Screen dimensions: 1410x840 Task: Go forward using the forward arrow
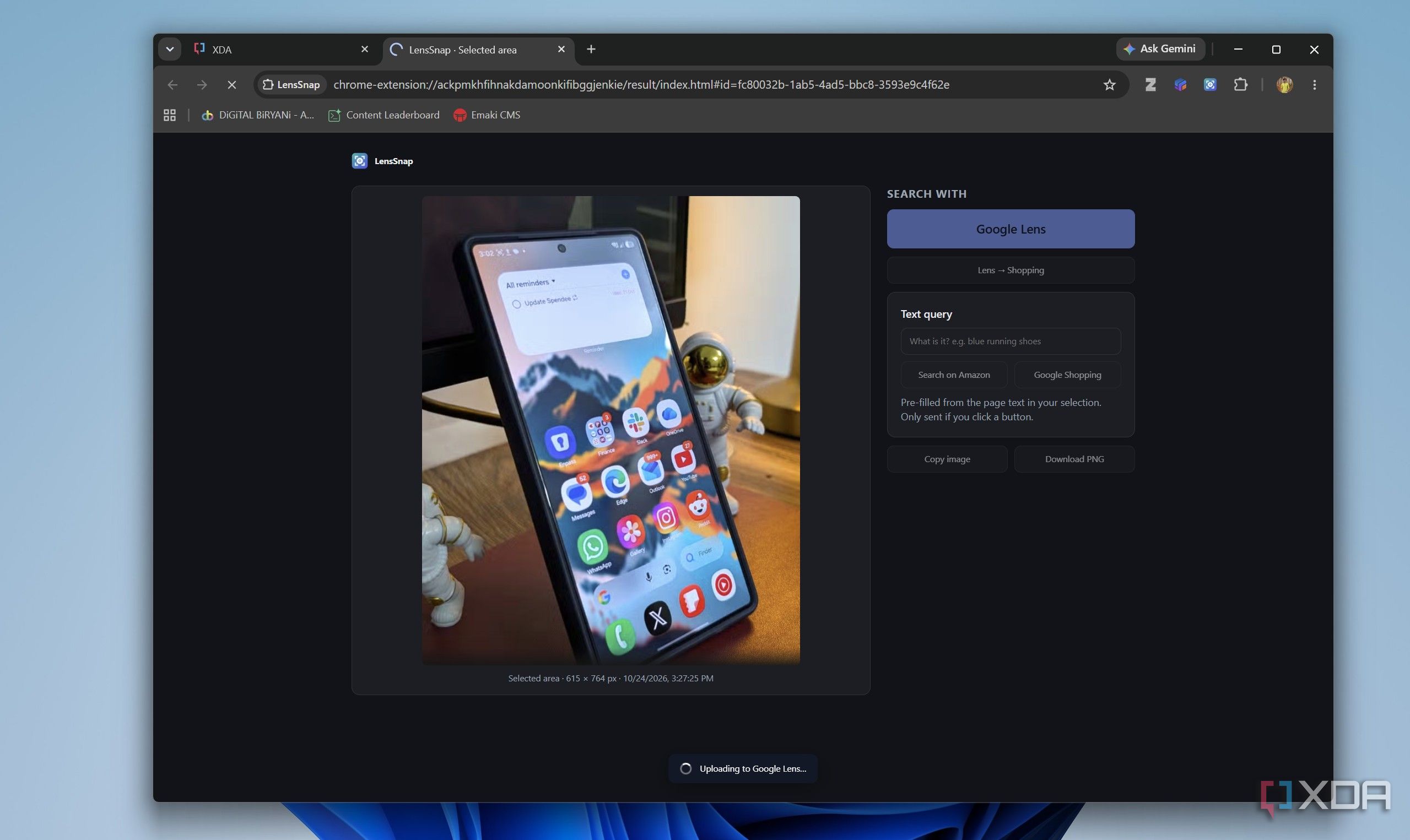click(202, 85)
